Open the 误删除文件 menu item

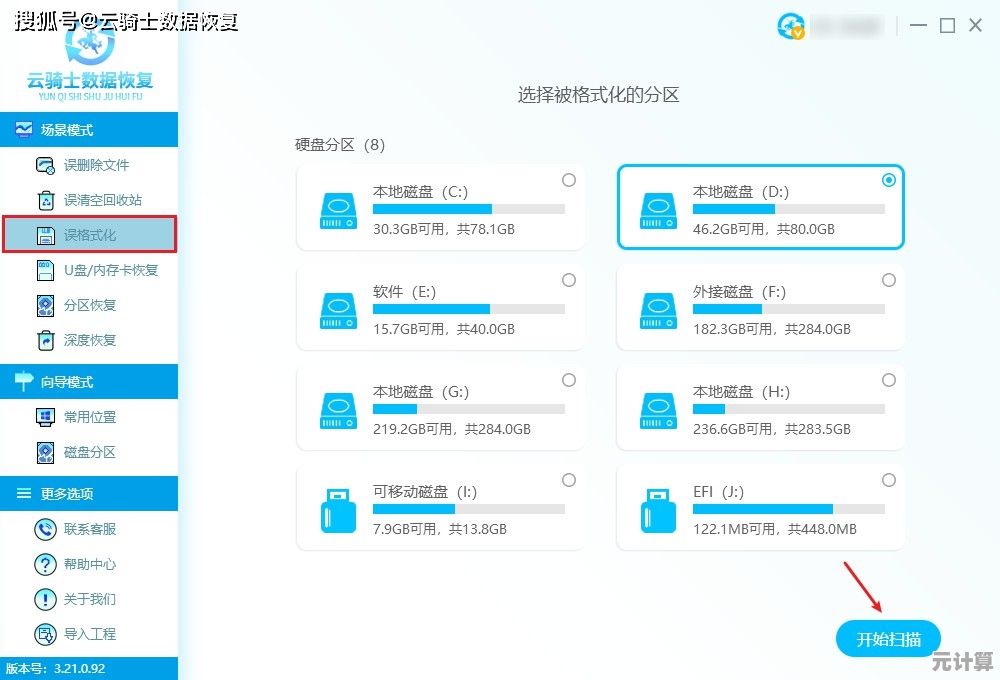(89, 165)
